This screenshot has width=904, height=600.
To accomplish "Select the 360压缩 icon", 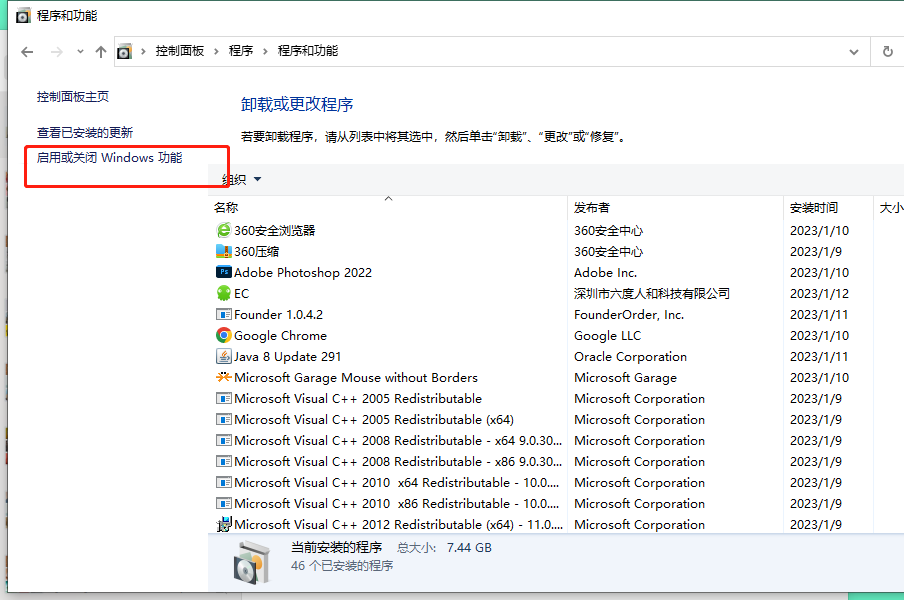I will tap(224, 251).
